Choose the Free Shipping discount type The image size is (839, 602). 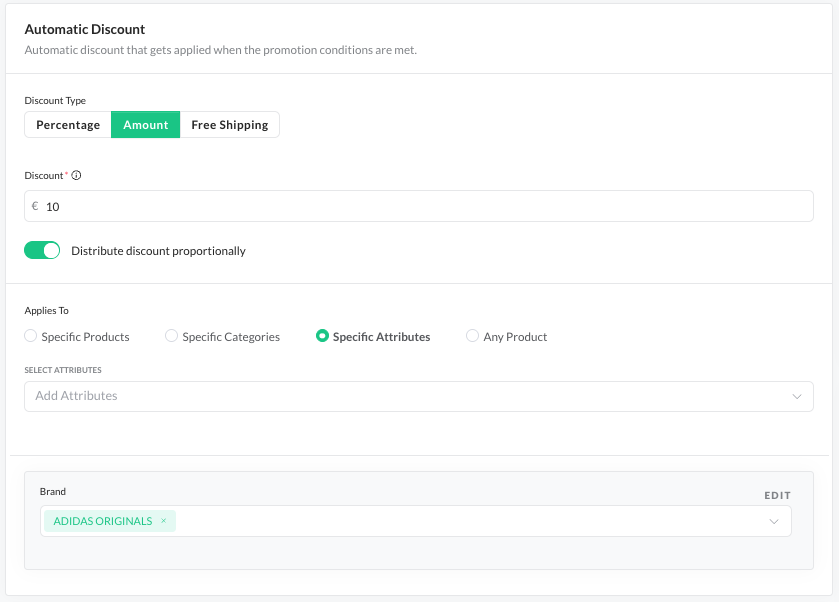point(230,125)
